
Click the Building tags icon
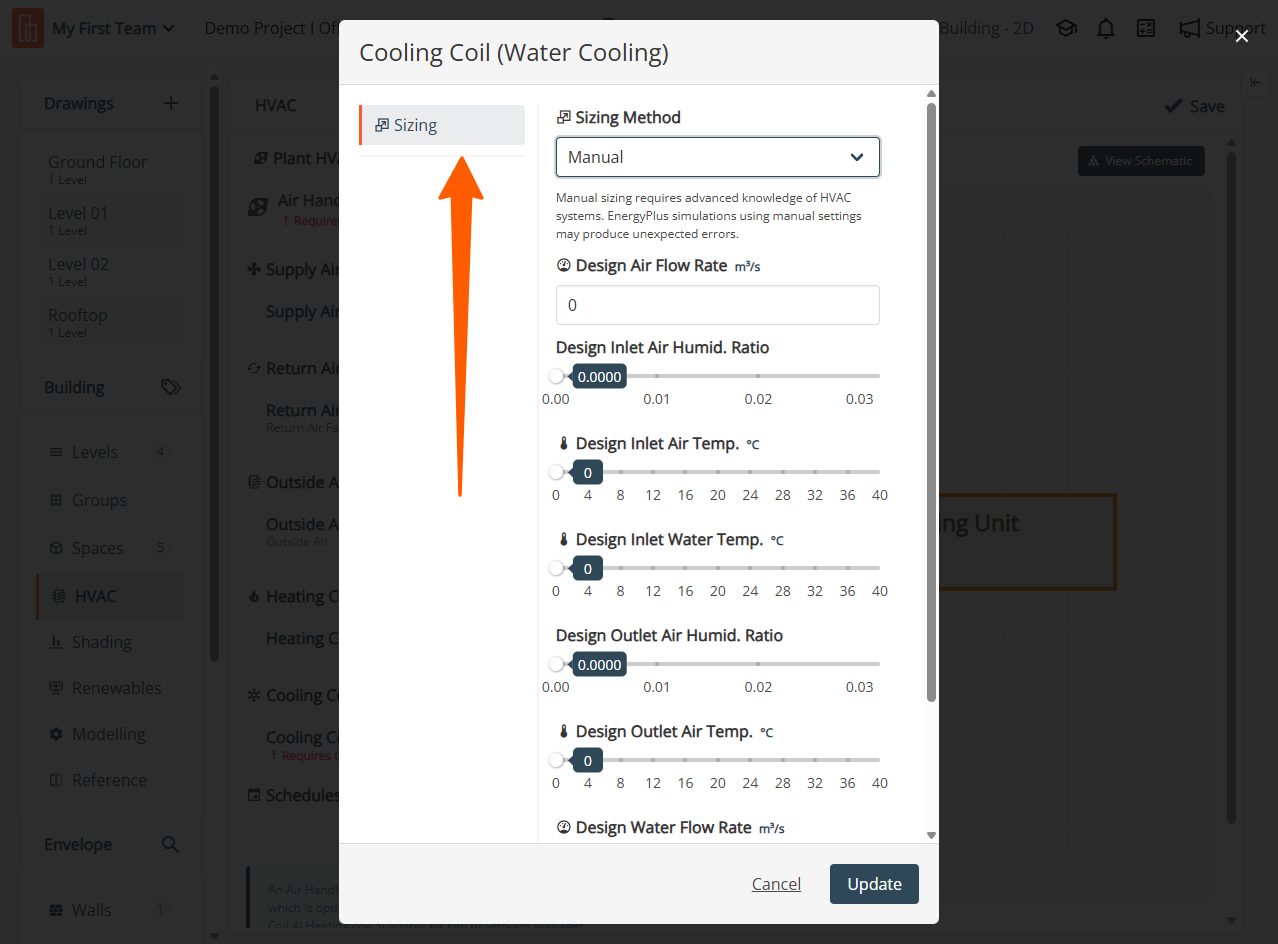tap(171, 387)
